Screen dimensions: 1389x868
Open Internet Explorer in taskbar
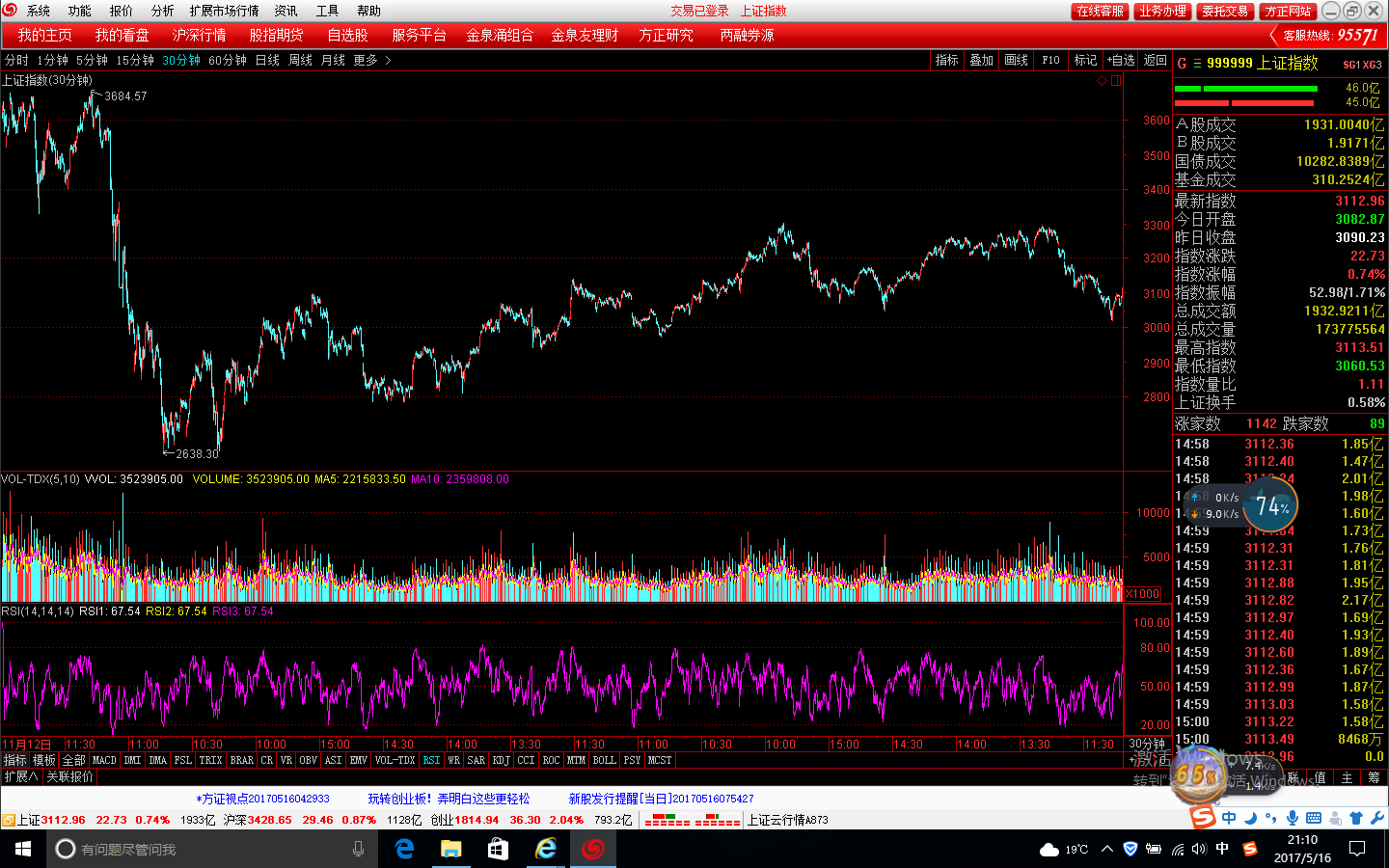tap(546, 849)
